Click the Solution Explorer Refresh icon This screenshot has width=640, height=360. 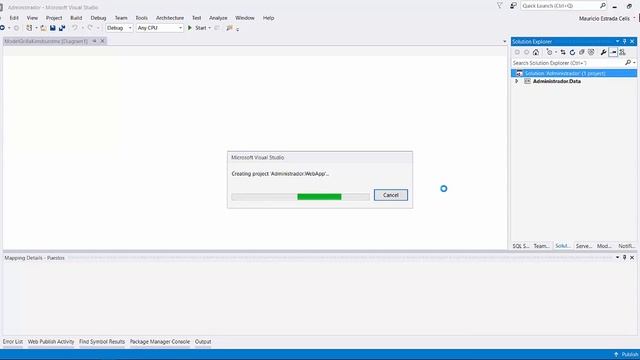pos(572,52)
